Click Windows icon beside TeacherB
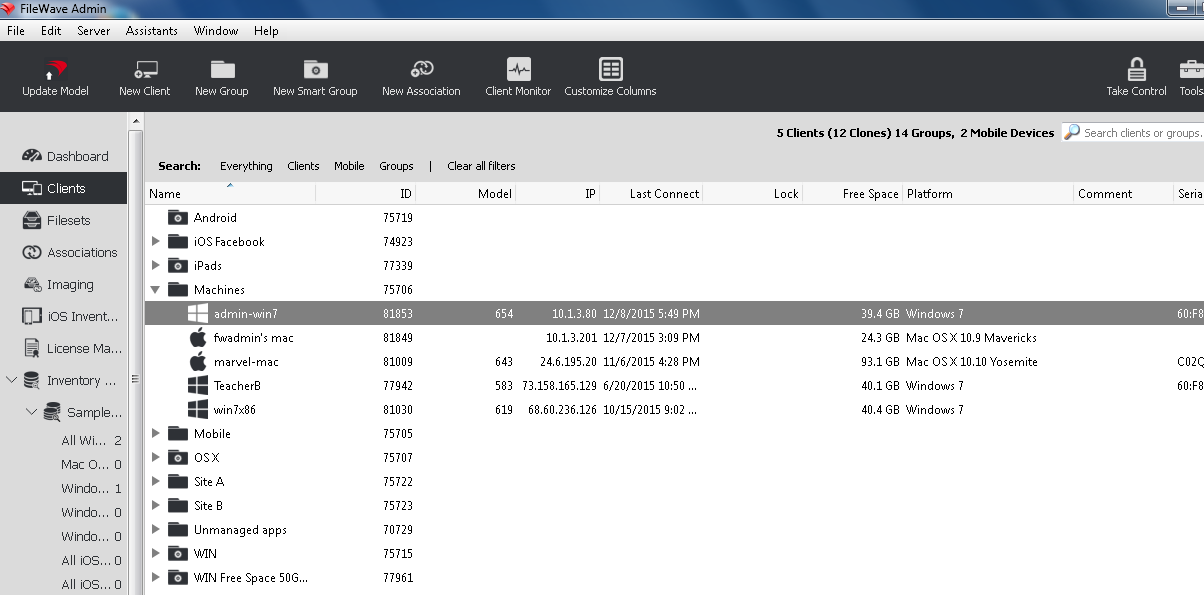The height and width of the screenshot is (595, 1204). tap(197, 385)
